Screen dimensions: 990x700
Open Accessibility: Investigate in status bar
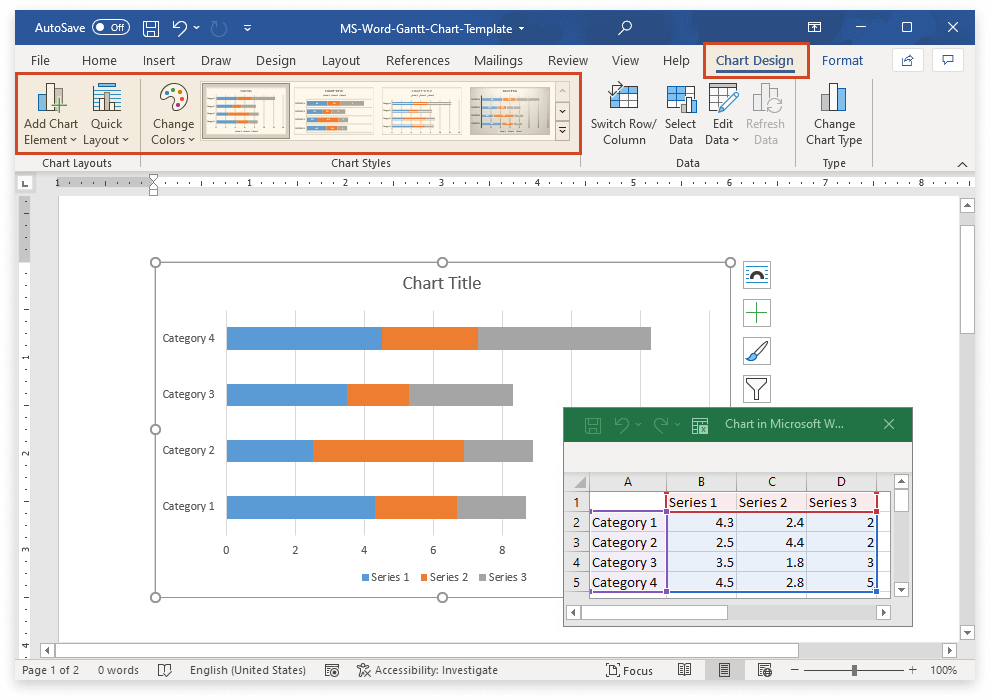[x=428, y=670]
